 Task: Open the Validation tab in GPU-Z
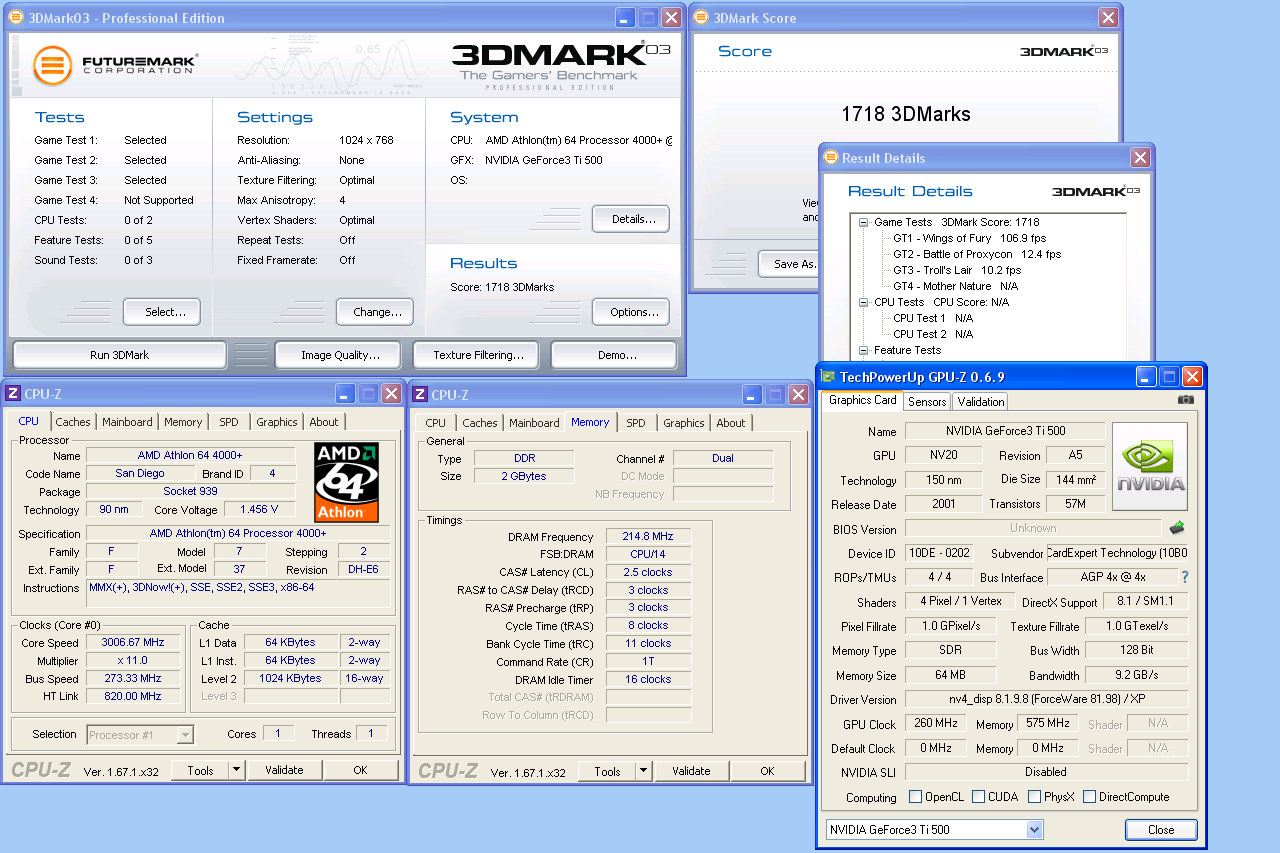point(981,401)
